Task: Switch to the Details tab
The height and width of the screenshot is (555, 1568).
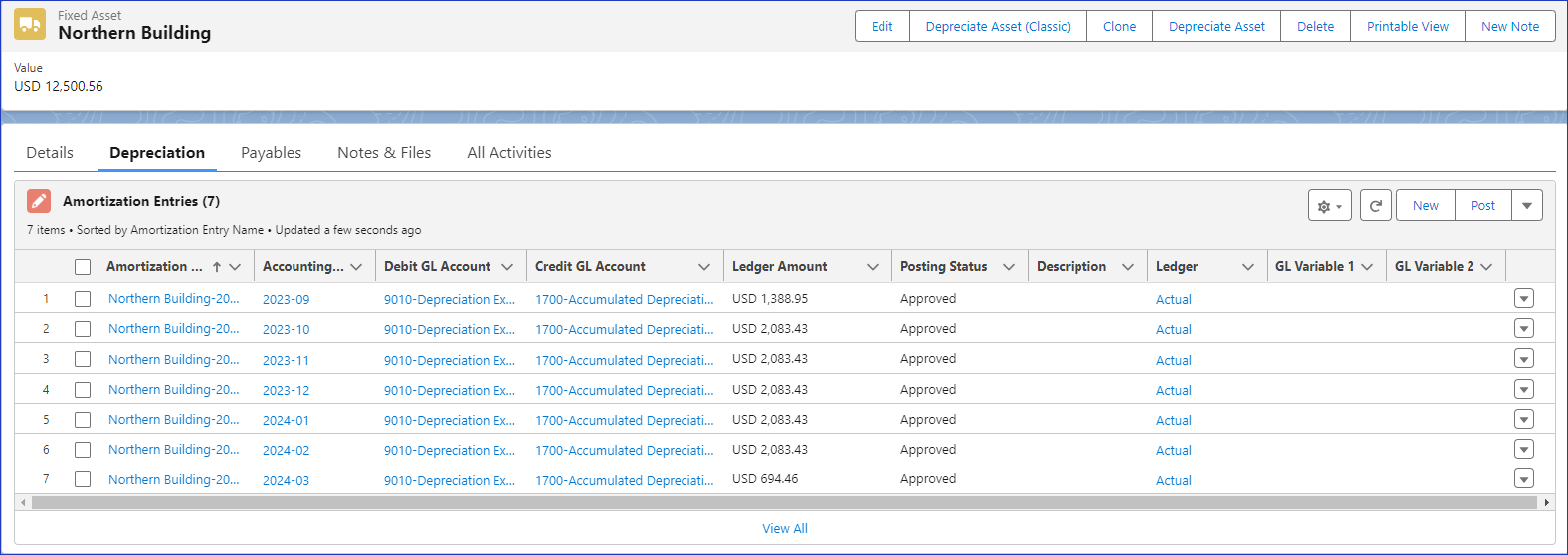Action: (x=50, y=153)
